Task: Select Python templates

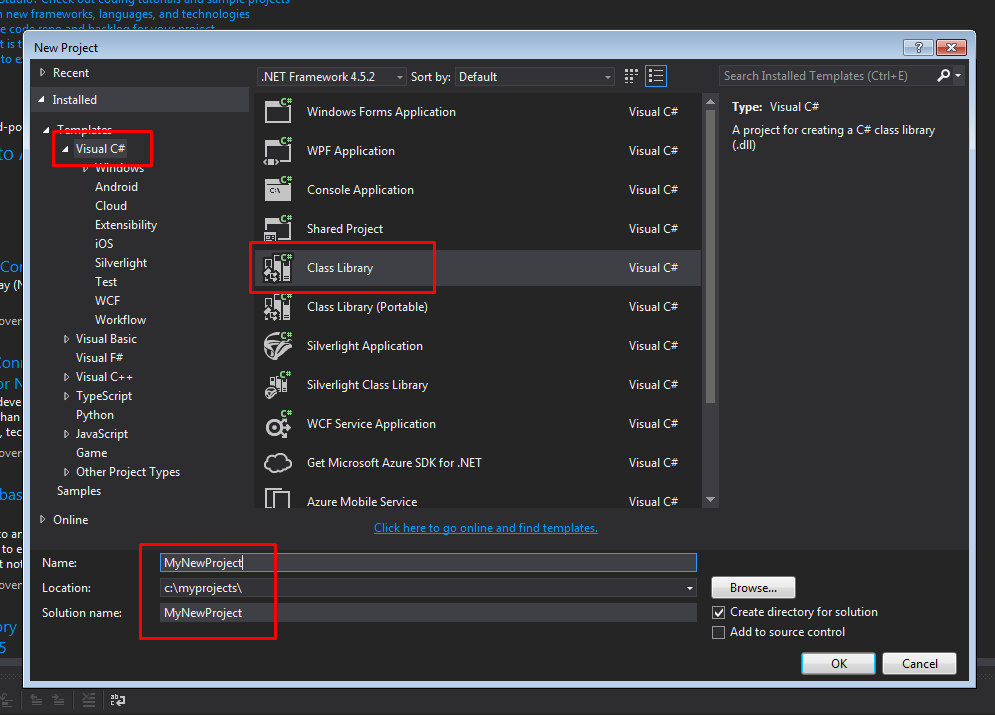Action: point(95,415)
